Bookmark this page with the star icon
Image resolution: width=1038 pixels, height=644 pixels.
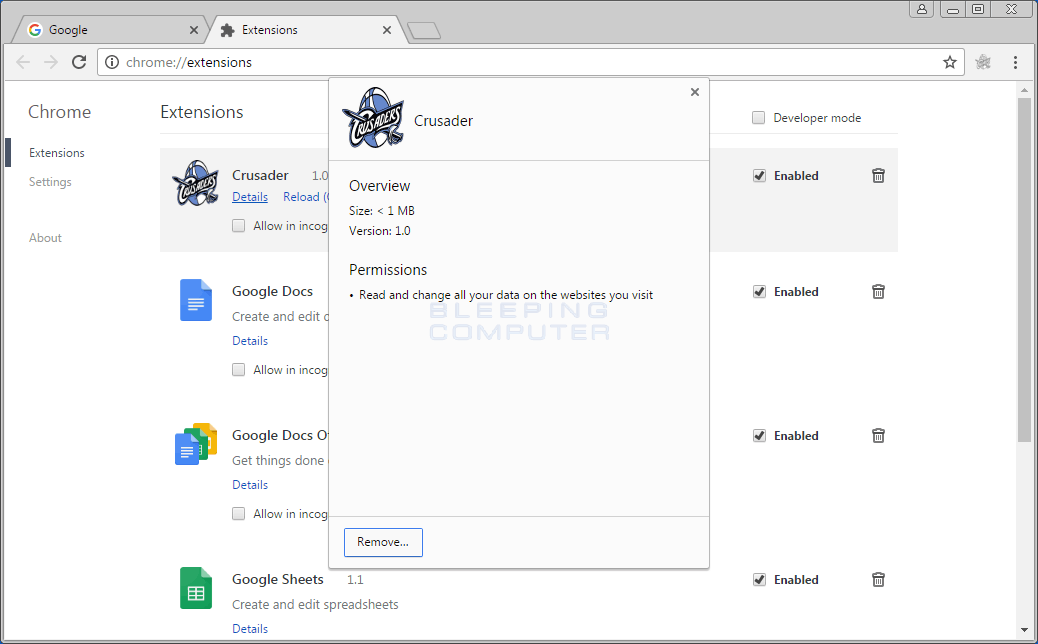point(950,62)
